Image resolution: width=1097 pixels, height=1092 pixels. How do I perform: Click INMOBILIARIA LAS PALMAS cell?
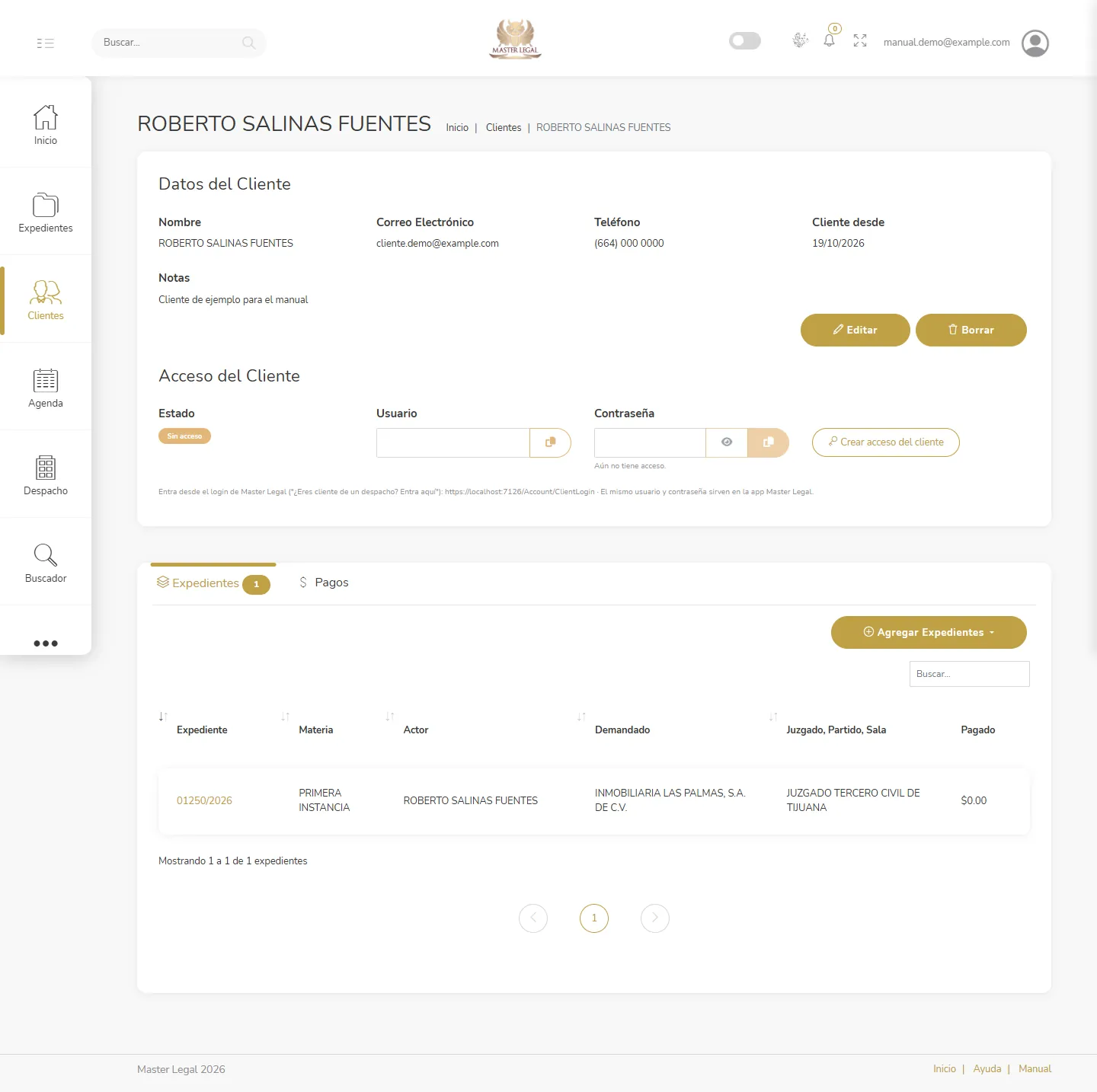pyautogui.click(x=670, y=800)
